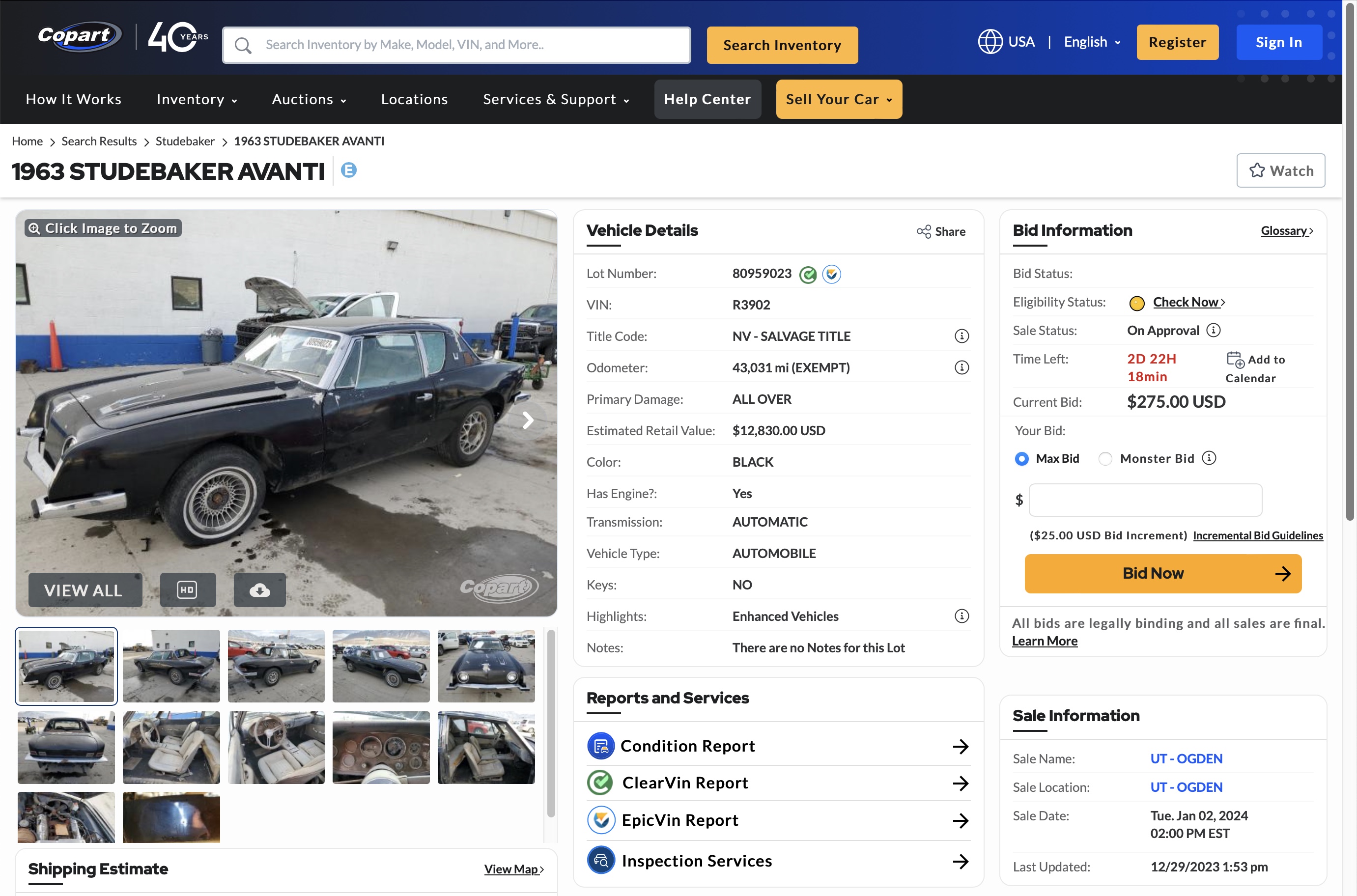Click the bid amount input field
1357x896 pixels.
pyautogui.click(x=1145, y=500)
